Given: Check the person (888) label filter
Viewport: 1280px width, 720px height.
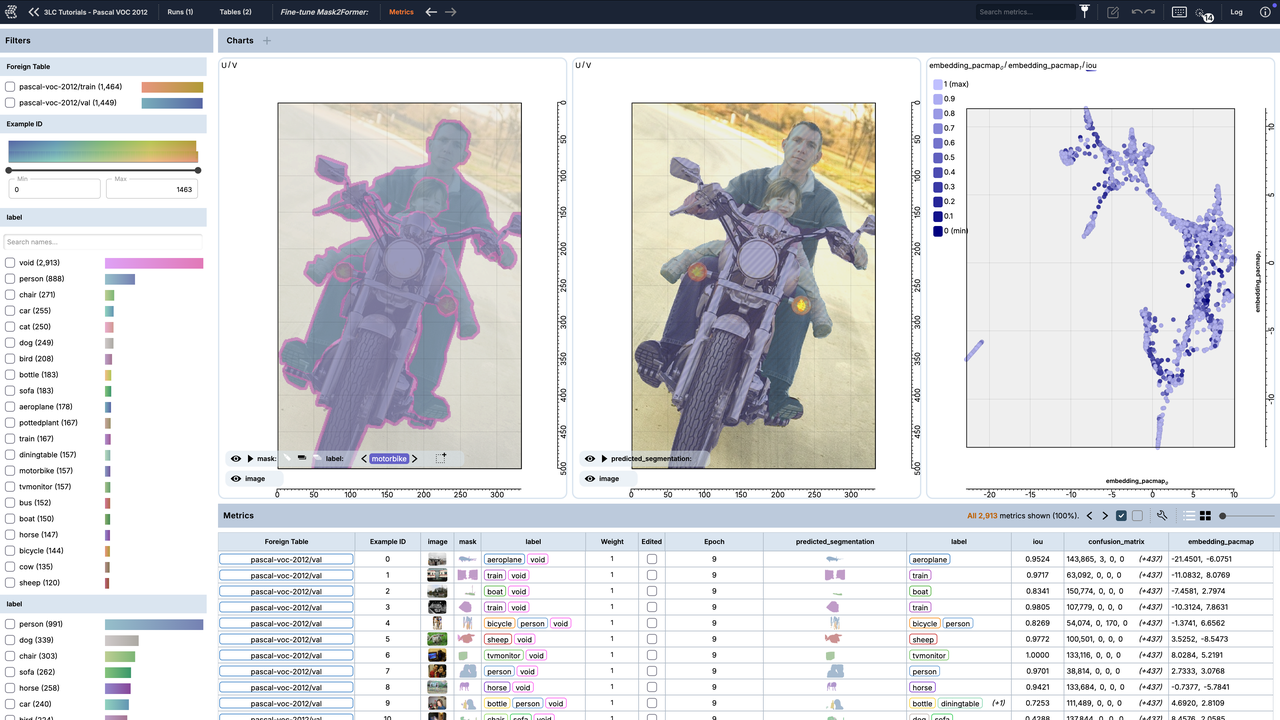Looking at the screenshot, I should pyautogui.click(x=10, y=279).
